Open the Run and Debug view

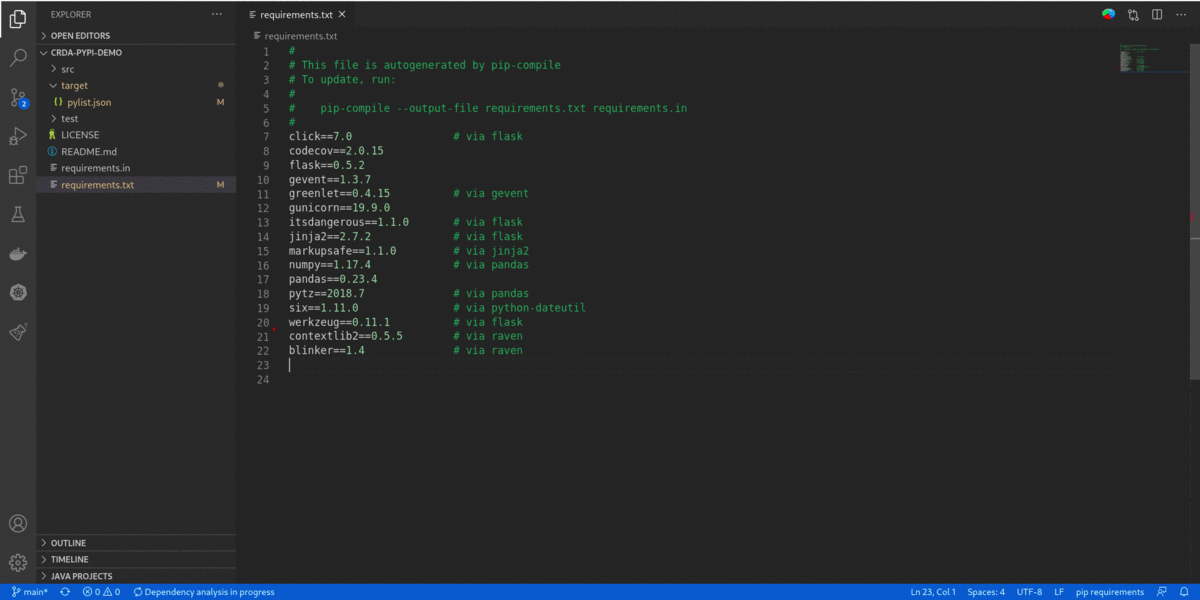tap(18, 136)
